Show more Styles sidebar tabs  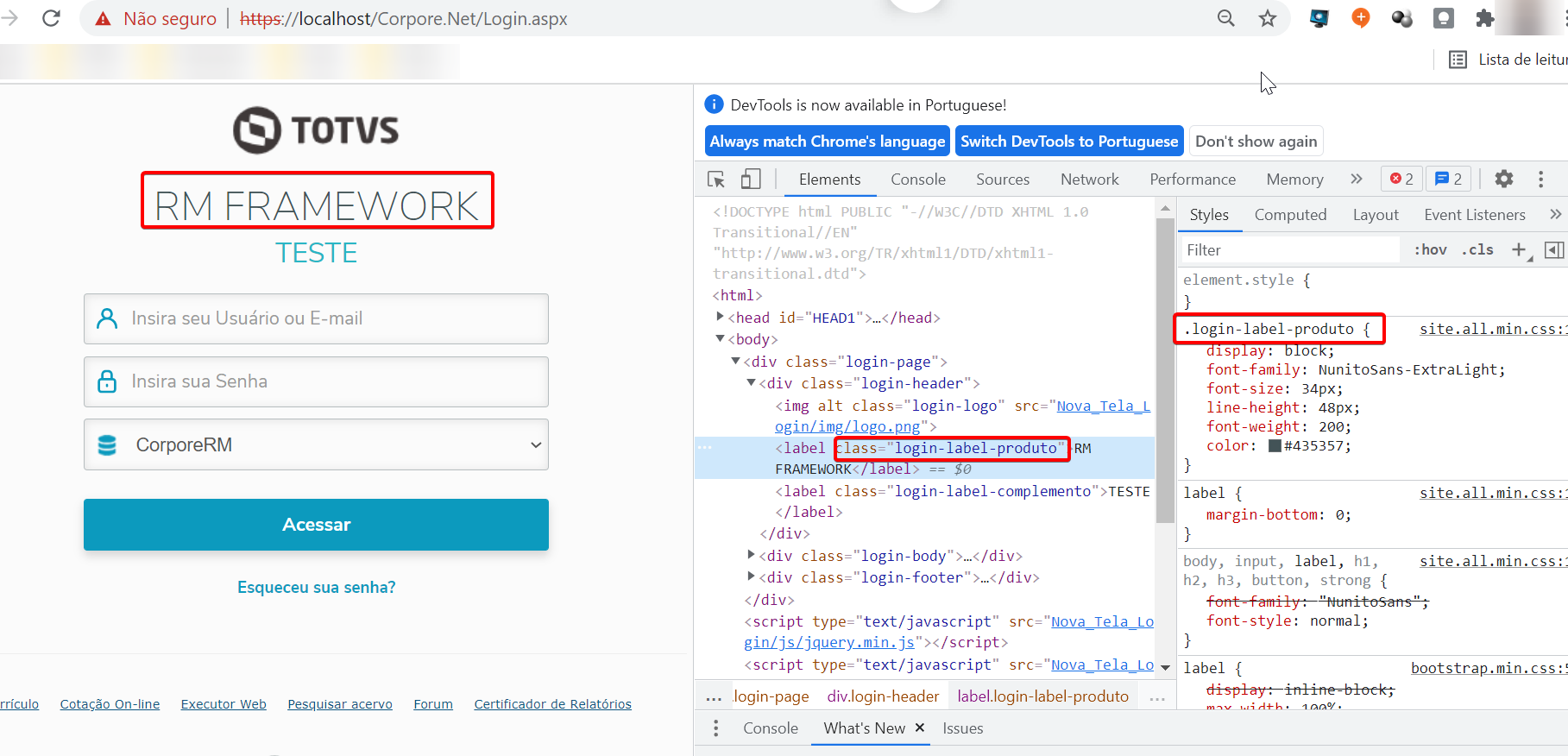[1555, 214]
